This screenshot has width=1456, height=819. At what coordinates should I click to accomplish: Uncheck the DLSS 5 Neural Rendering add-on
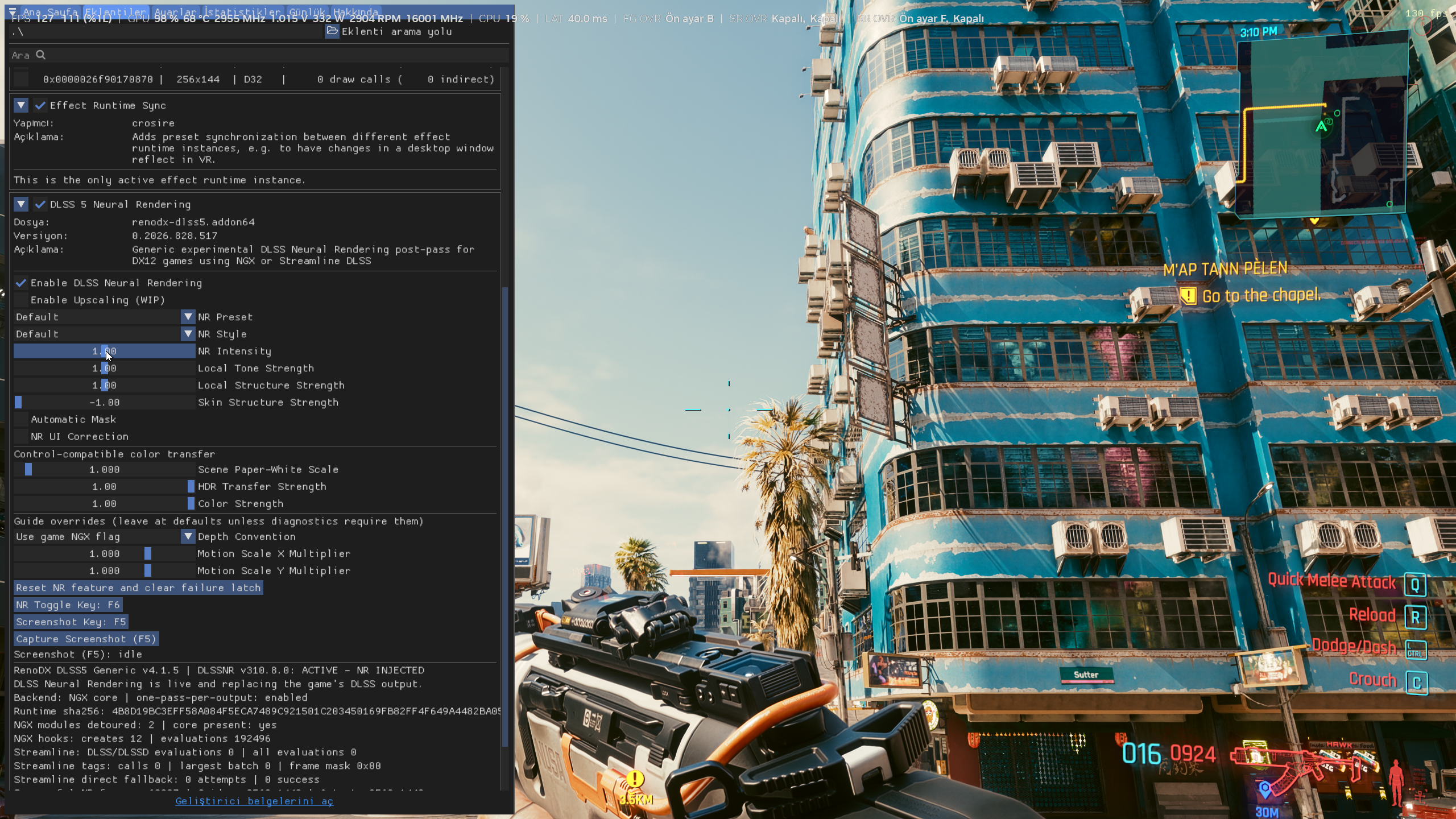tap(40, 204)
